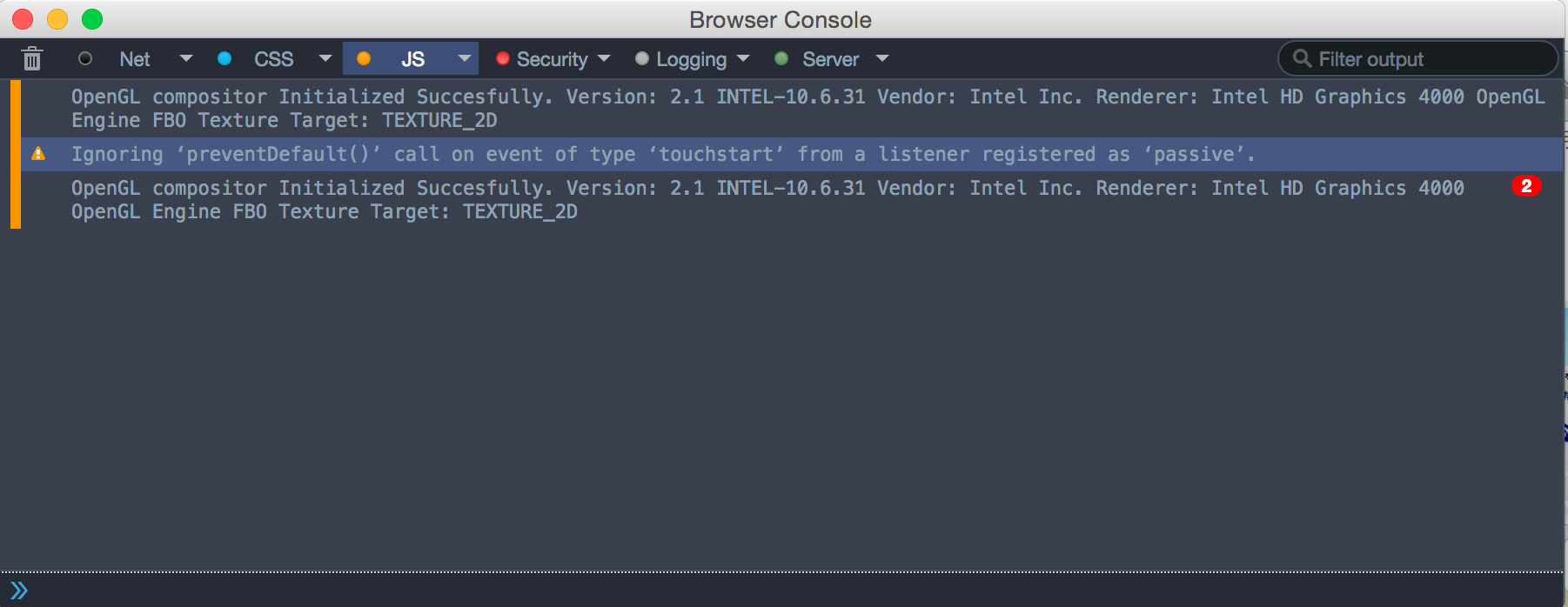Toggle the Net filter button
The image size is (1568, 607).
[135, 59]
